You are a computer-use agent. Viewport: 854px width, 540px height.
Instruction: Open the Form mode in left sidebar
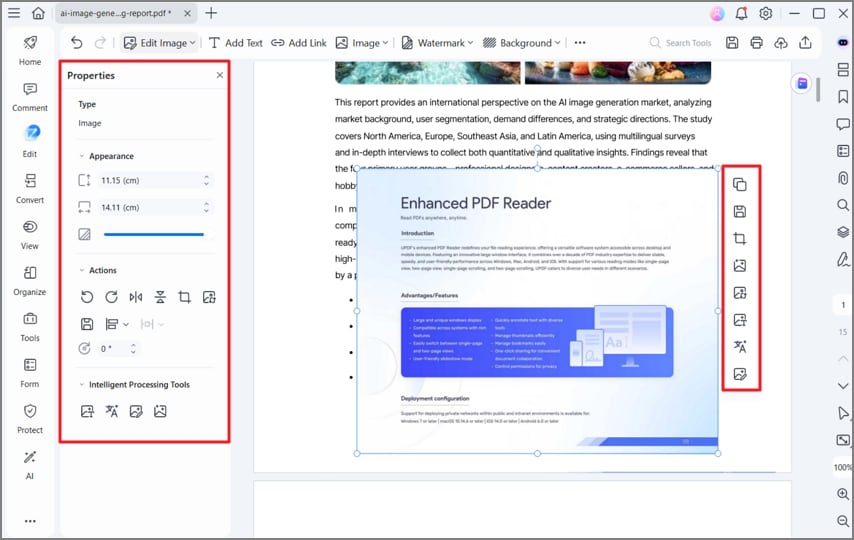point(30,373)
